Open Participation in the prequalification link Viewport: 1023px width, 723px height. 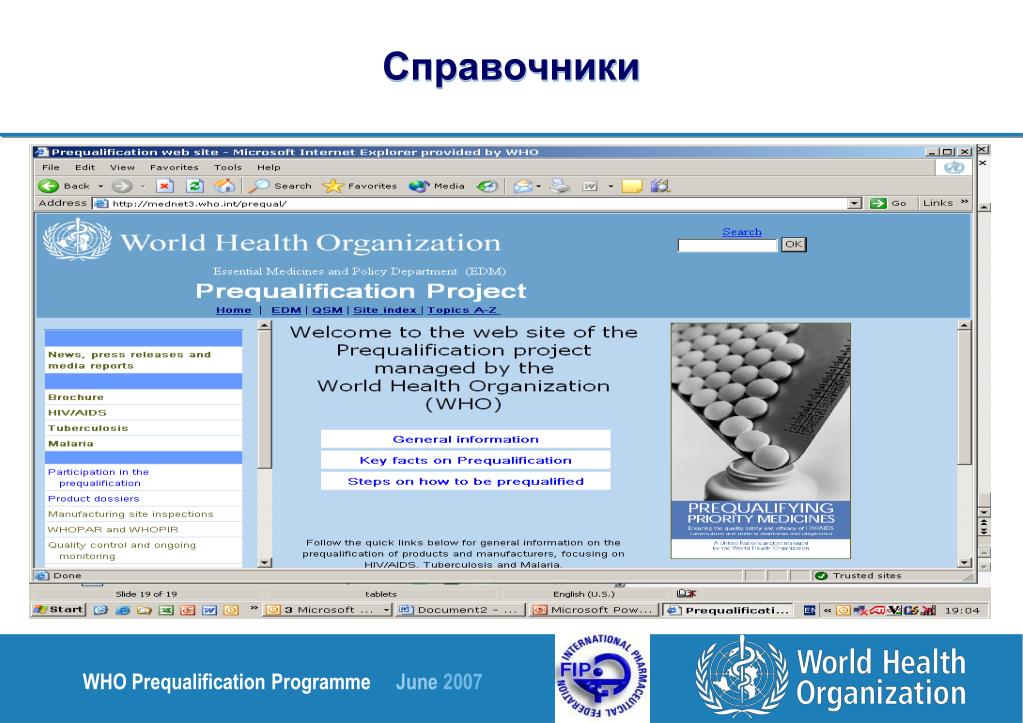99,478
